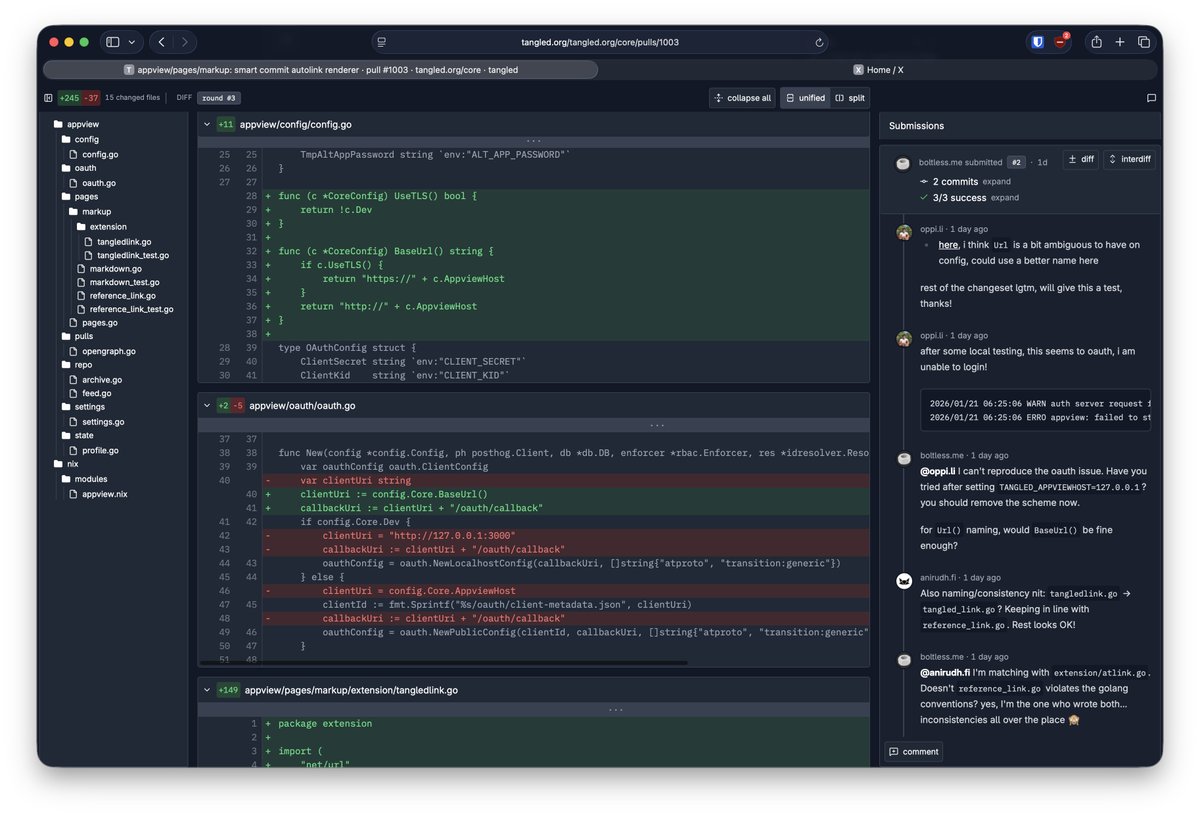Image resolution: width=1200 pixels, height=816 pixels.
Task: Select the pull #1003 page tab
Action: tap(318, 69)
